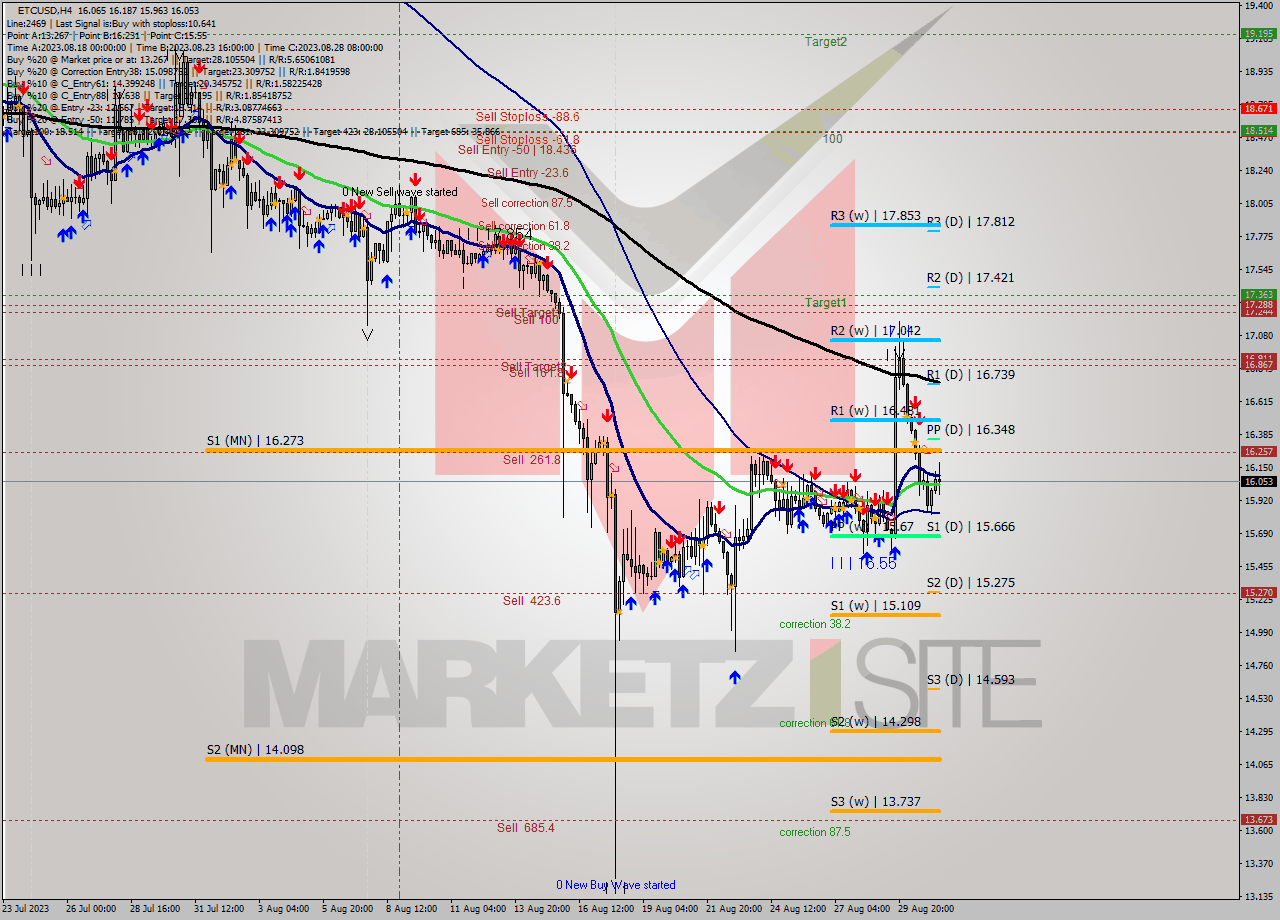The height and width of the screenshot is (920, 1280).
Task: Select the Sell correction 87.5 label
Action: (x=526, y=203)
